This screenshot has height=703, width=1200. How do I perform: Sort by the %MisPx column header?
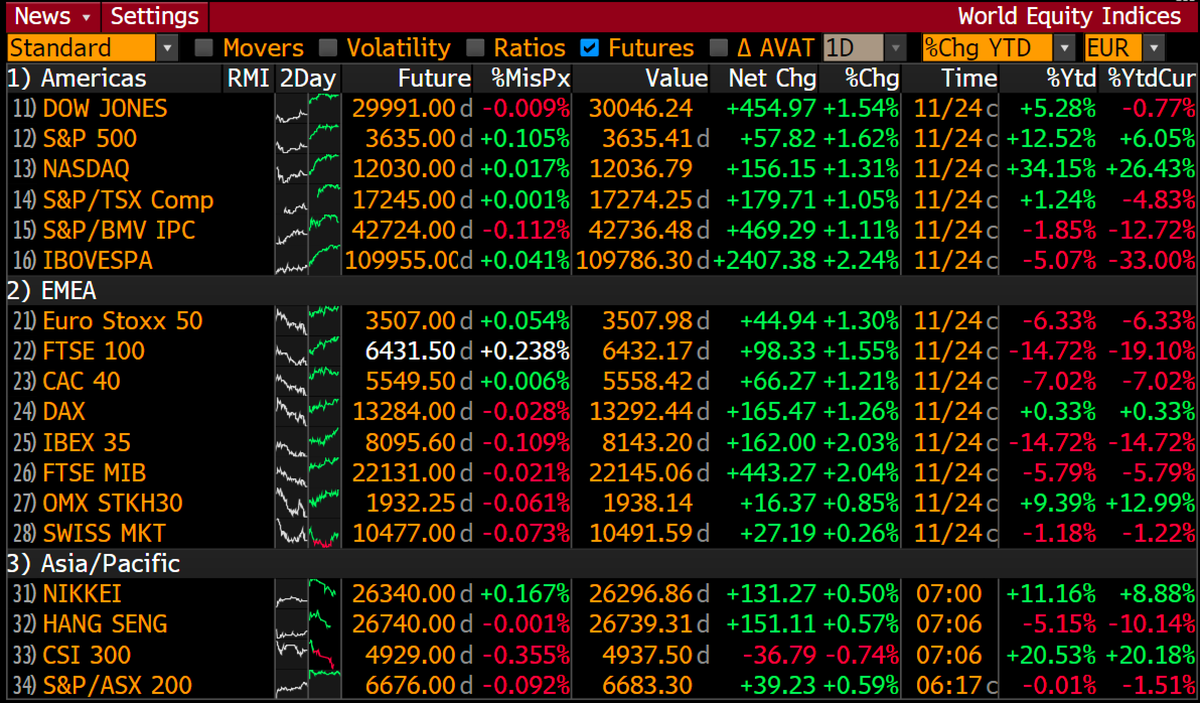(530, 78)
